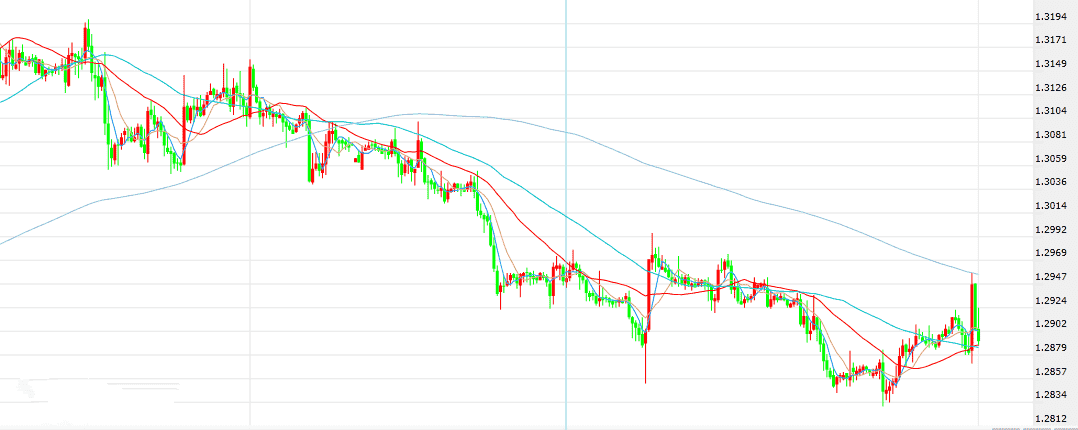
Task: Click the 1.3014 price axis label
Action: tap(1054, 206)
